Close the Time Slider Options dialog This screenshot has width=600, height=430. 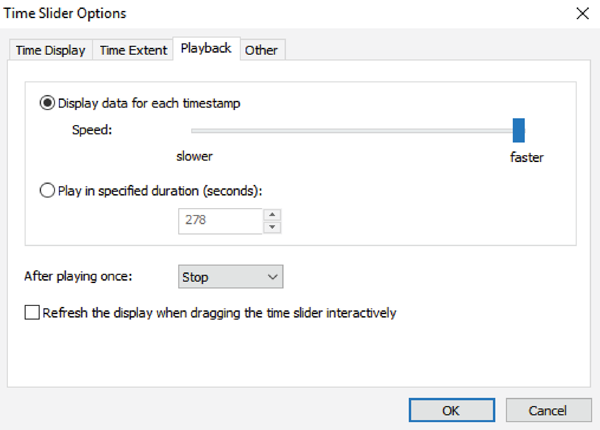[x=583, y=14]
